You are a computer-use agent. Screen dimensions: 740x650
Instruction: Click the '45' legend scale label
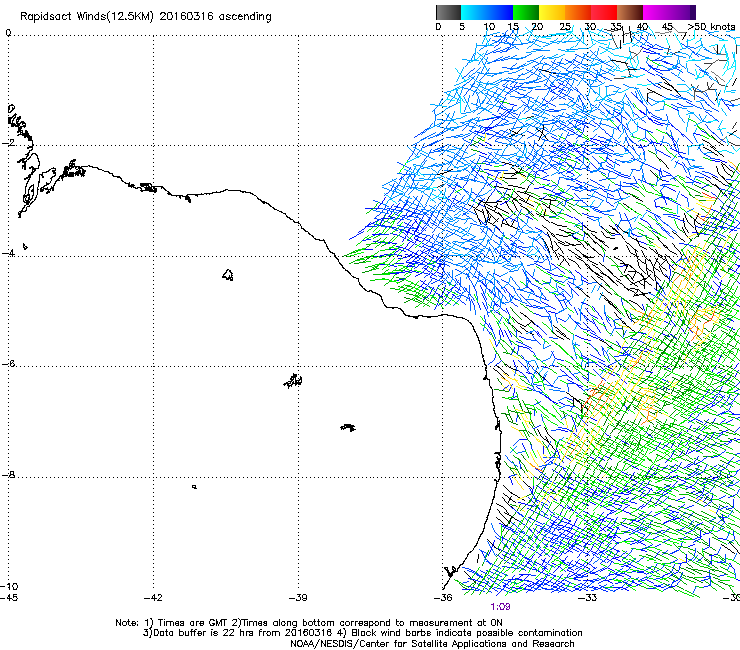667,26
